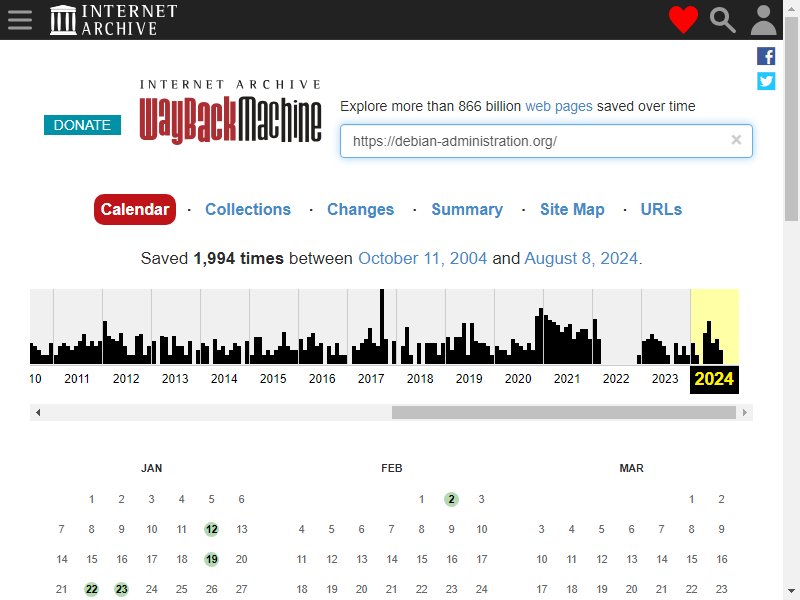Switch to the Changes tab
The image size is (800, 600).
click(360, 209)
